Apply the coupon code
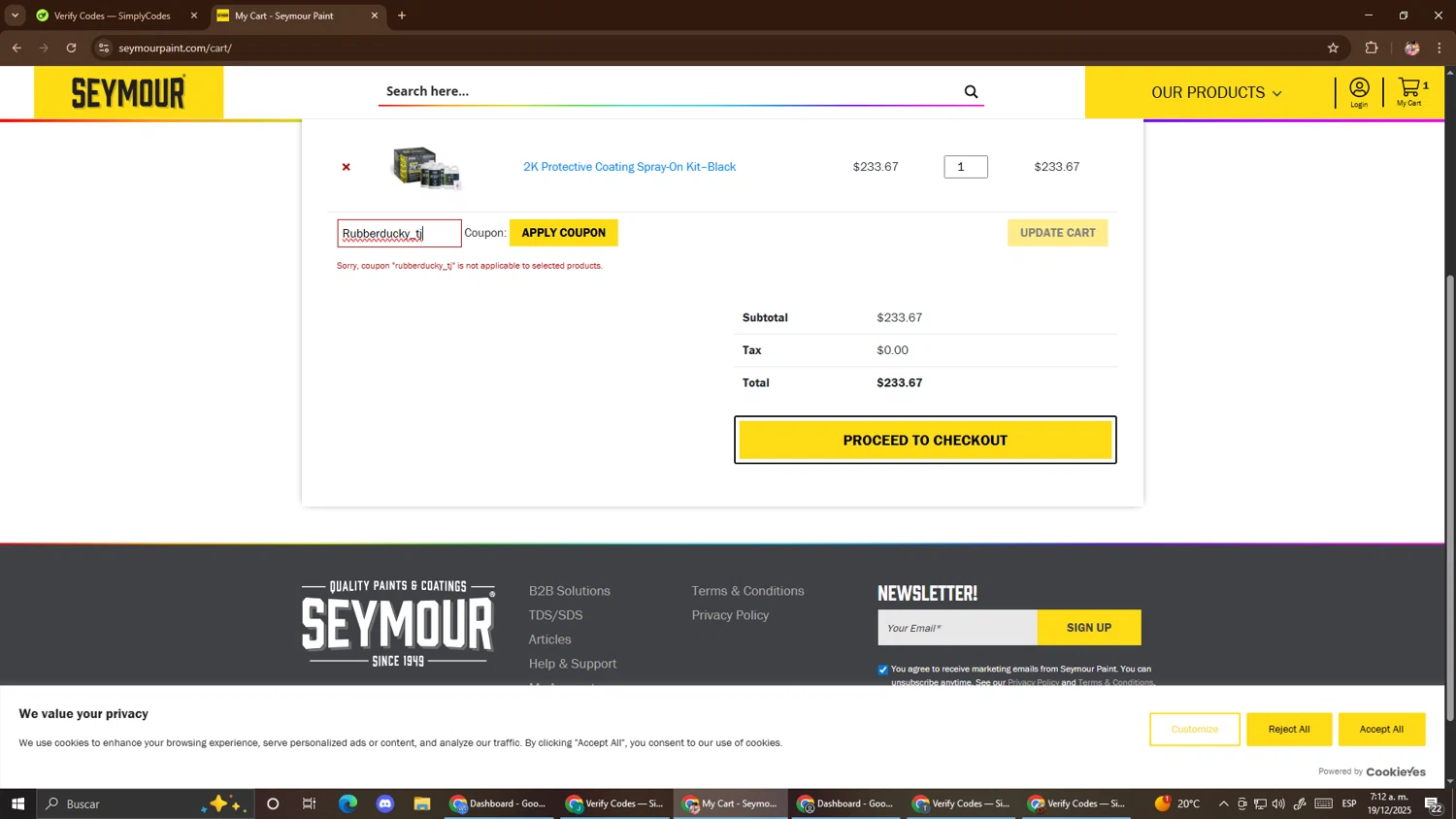 click(563, 233)
